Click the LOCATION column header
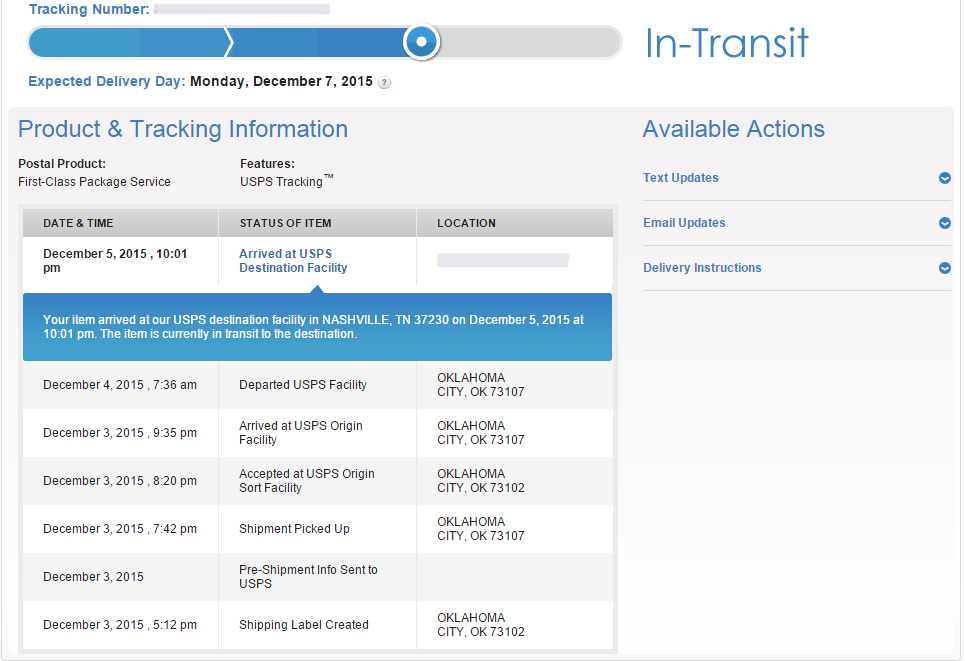965x661 pixels. coord(466,223)
